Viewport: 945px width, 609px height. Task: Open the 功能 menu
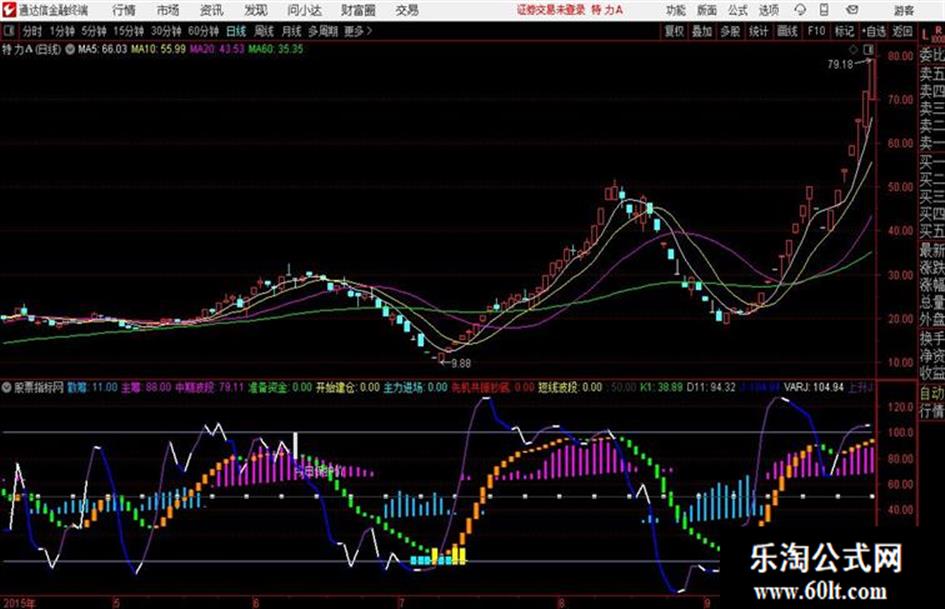pyautogui.click(x=676, y=10)
